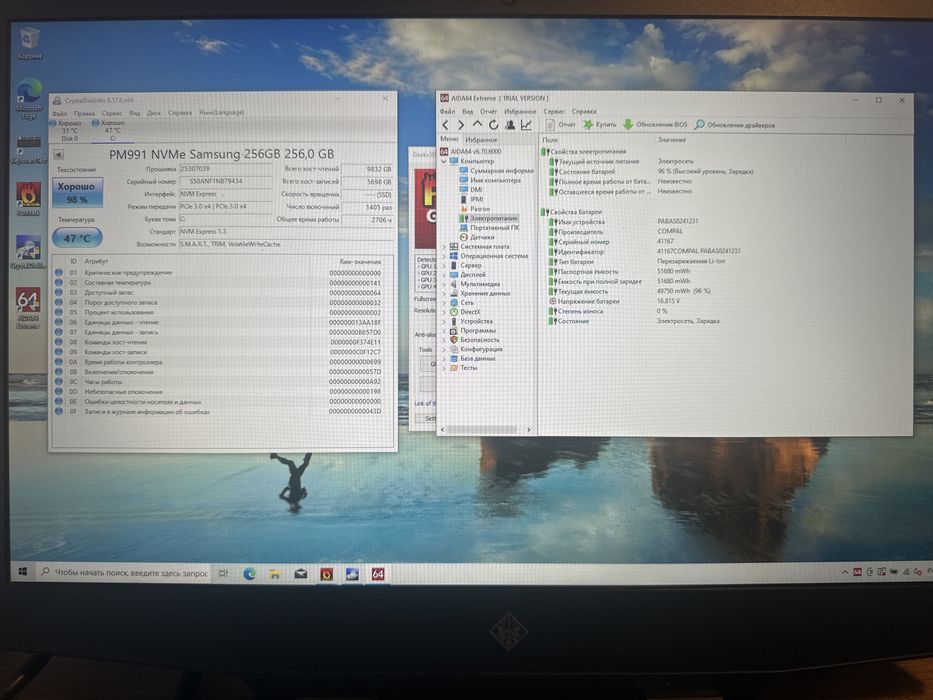Select Суммарная информация in tree
This screenshot has height=700, width=933.
coord(497,171)
